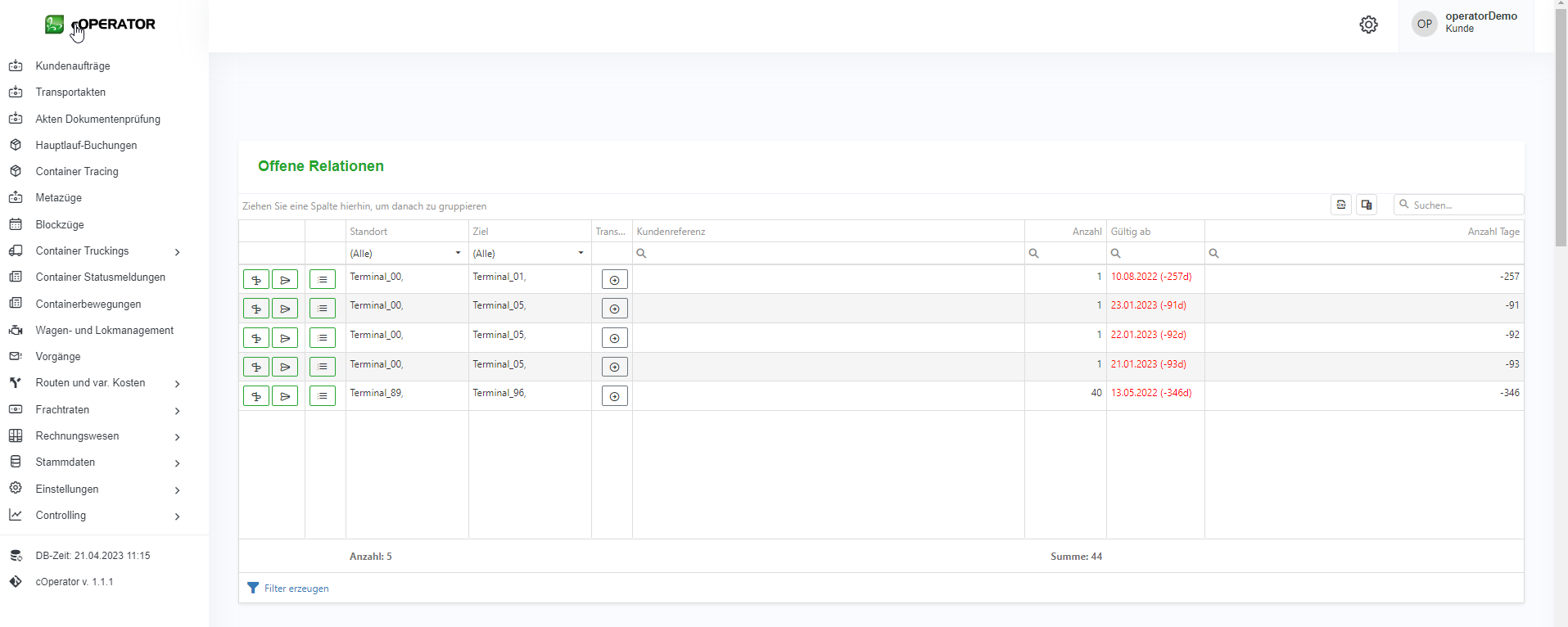Expand the Stammdaten menu section
Screen dimensions: 1568x627
tap(177, 463)
